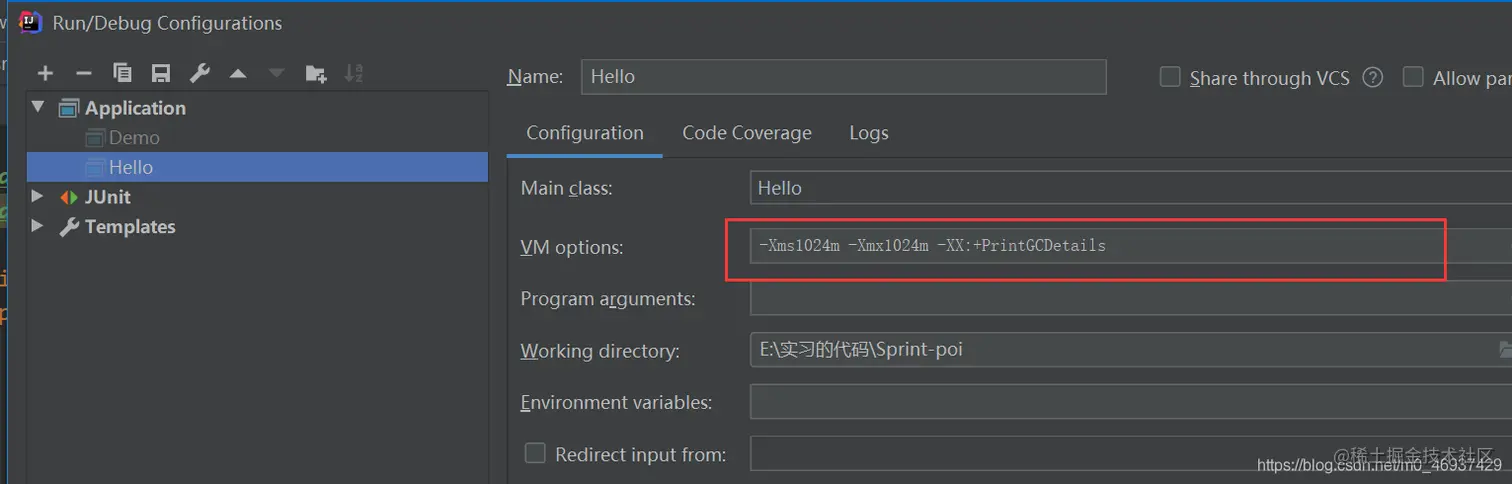Add a new configuration with plus icon
The width and height of the screenshot is (1512, 484).
(45, 73)
